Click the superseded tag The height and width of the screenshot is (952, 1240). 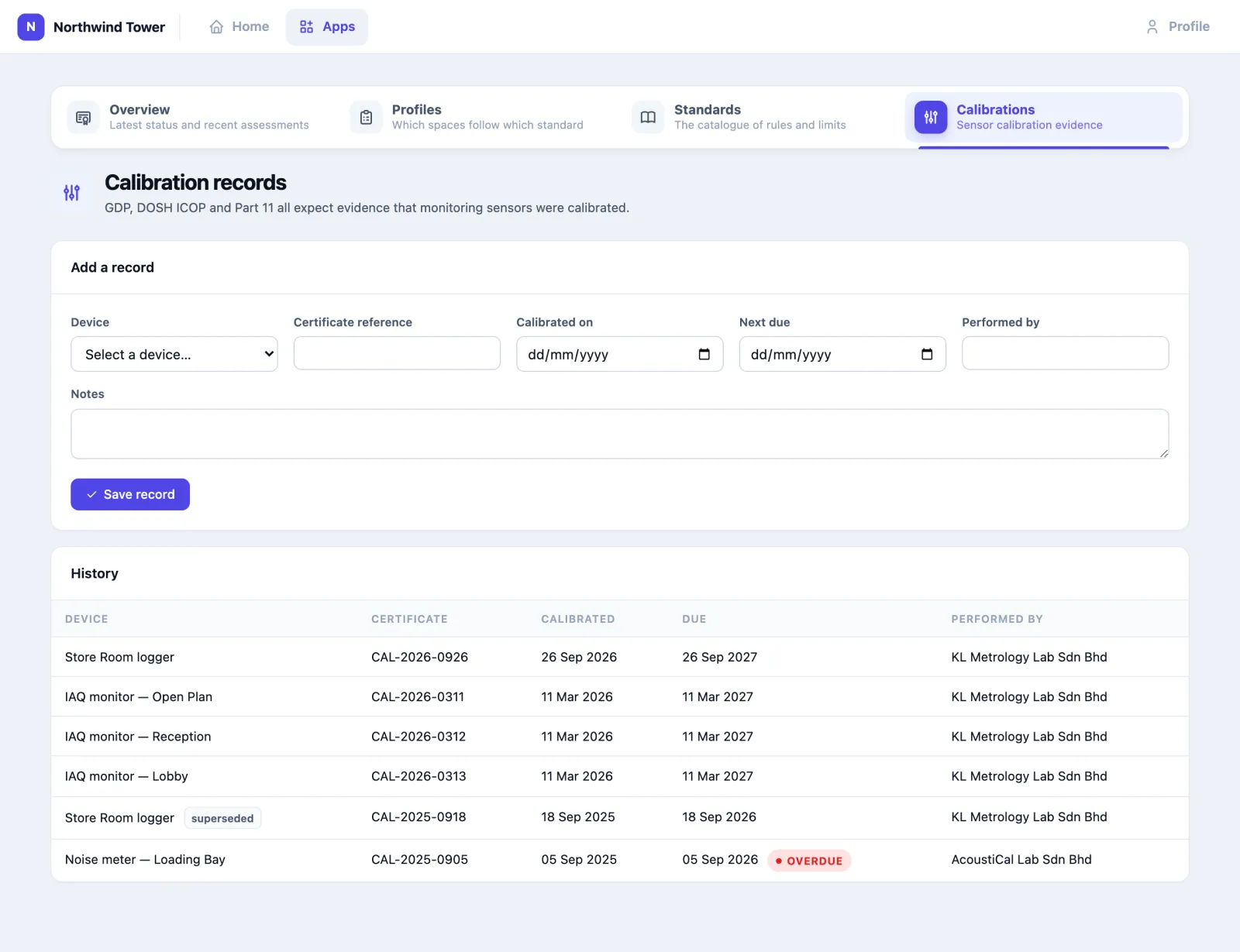[x=222, y=818]
